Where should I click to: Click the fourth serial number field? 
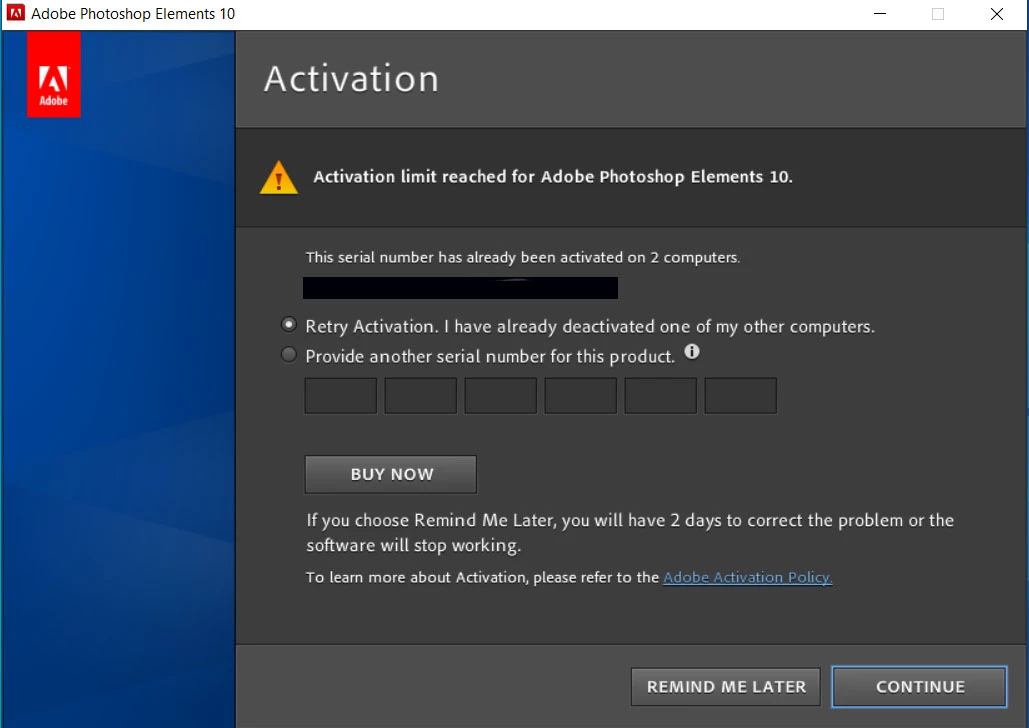581,395
